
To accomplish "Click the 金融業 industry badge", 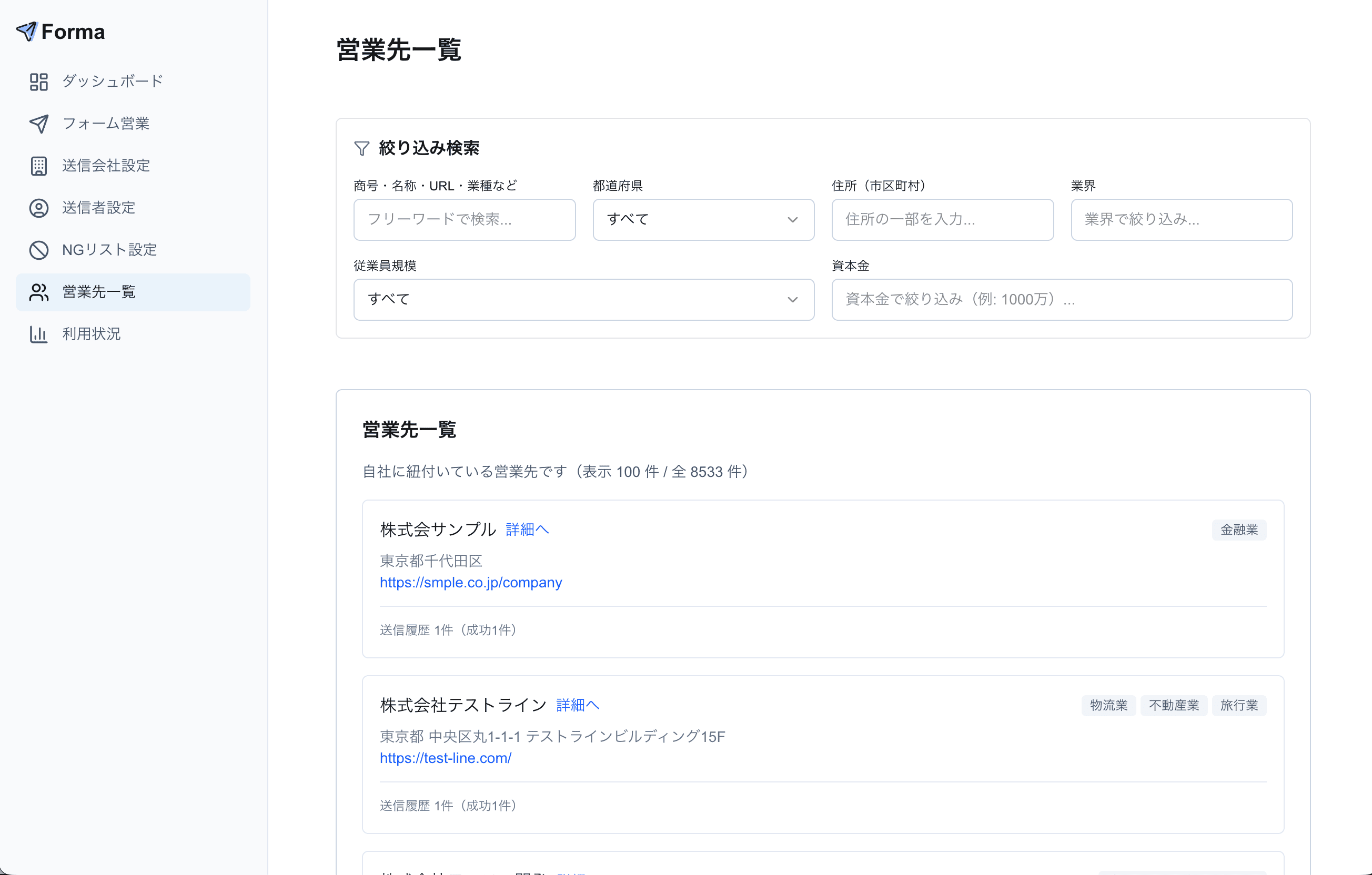I will point(1239,529).
